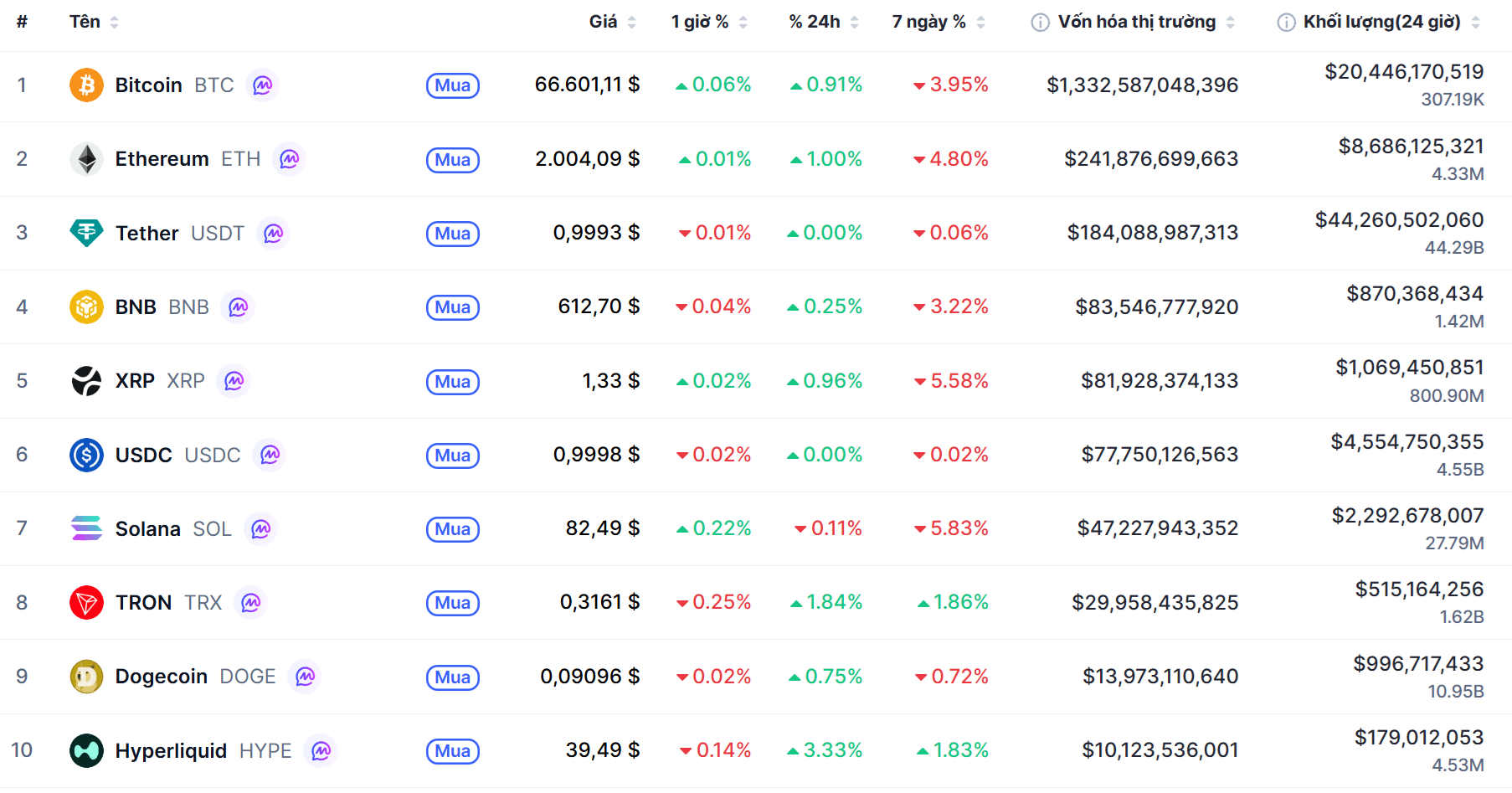
Task: Click the Ethereum diamond logo
Action: [x=86, y=159]
